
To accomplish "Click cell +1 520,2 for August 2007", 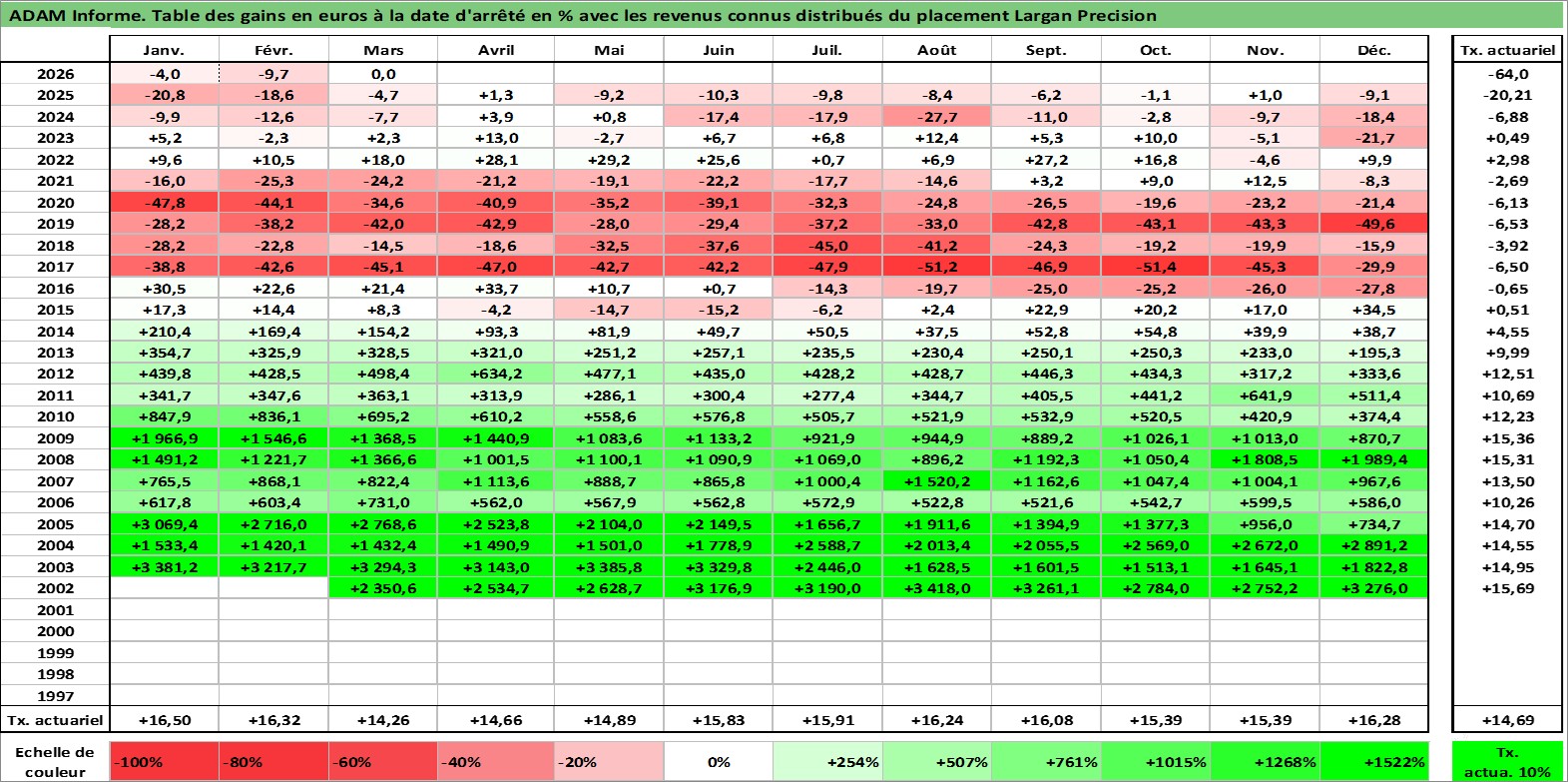I will (x=936, y=481).
